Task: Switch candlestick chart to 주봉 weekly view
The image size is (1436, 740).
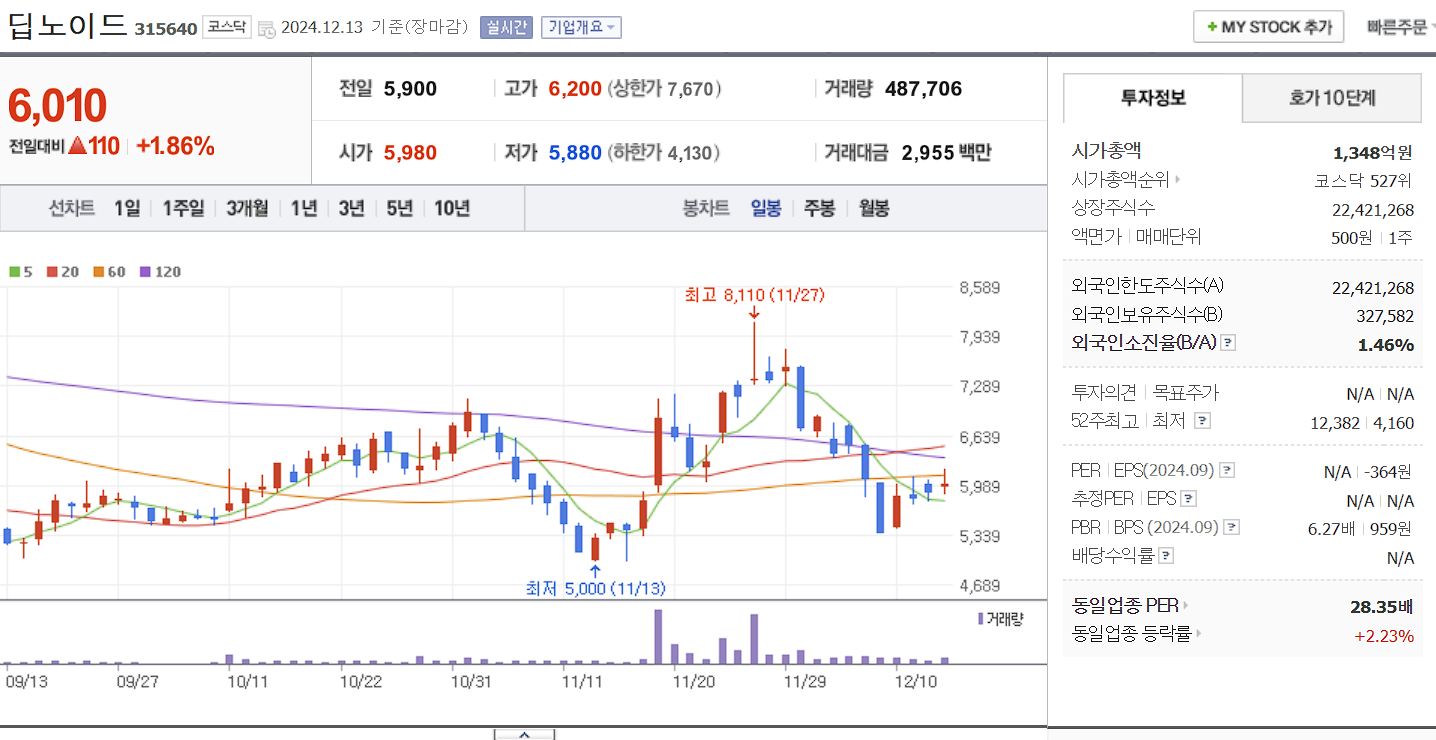Action: tap(819, 208)
